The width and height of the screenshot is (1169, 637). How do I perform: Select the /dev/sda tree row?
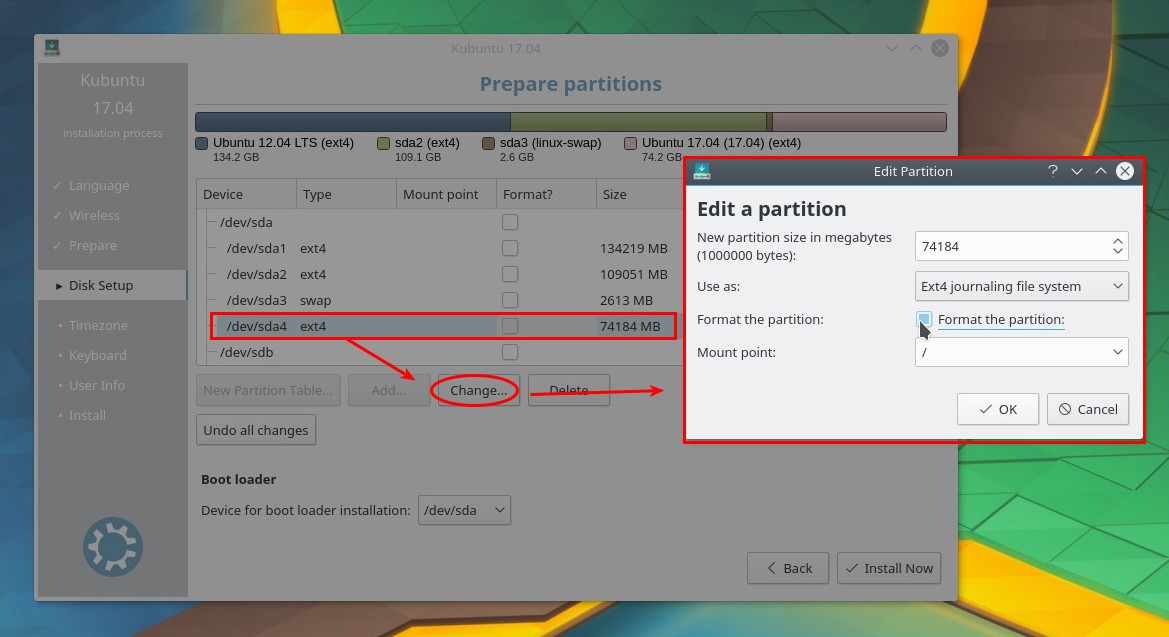(x=246, y=222)
